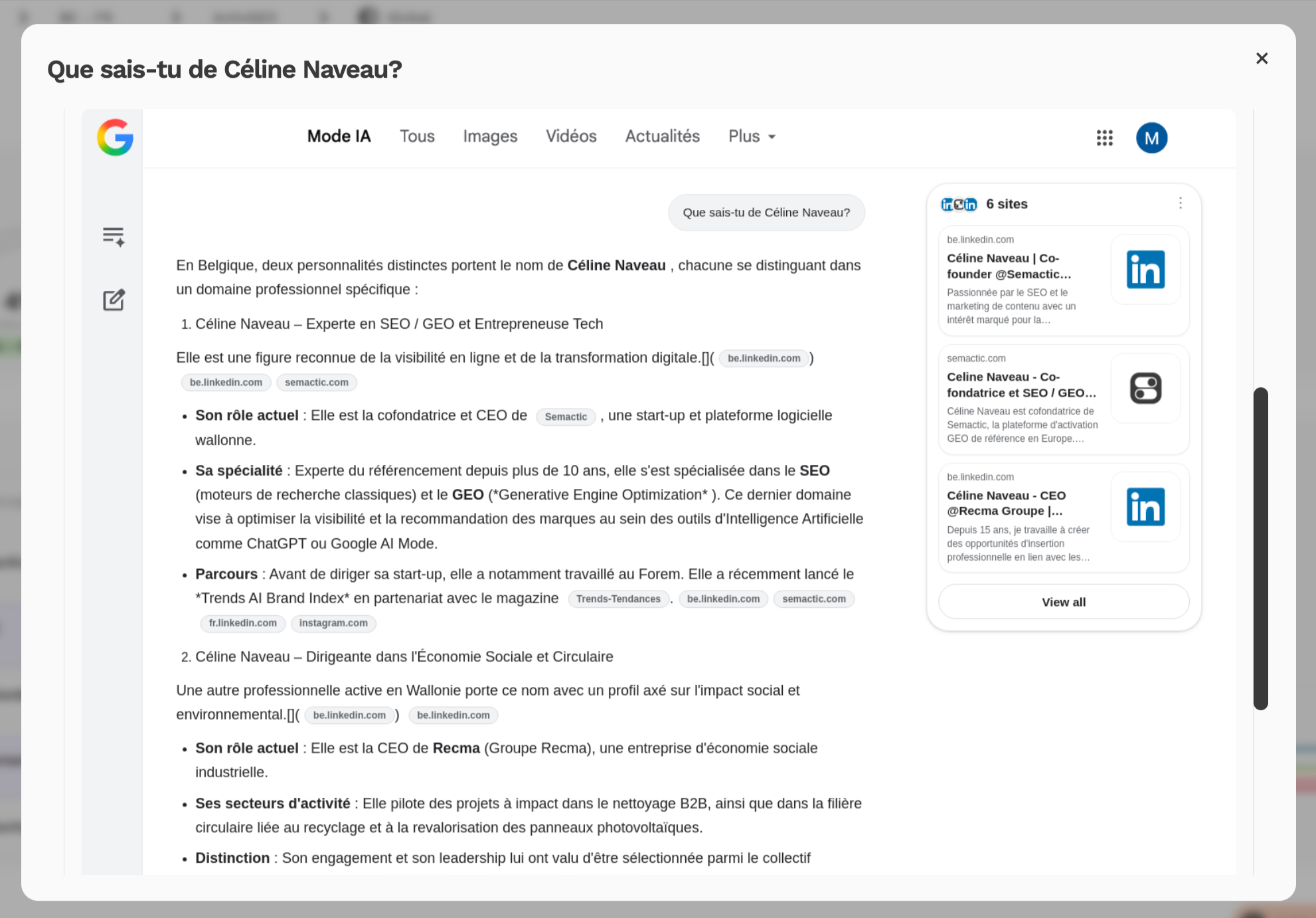Click the bold Sa spécialité label
This screenshot has width=1316, height=918.
point(239,471)
